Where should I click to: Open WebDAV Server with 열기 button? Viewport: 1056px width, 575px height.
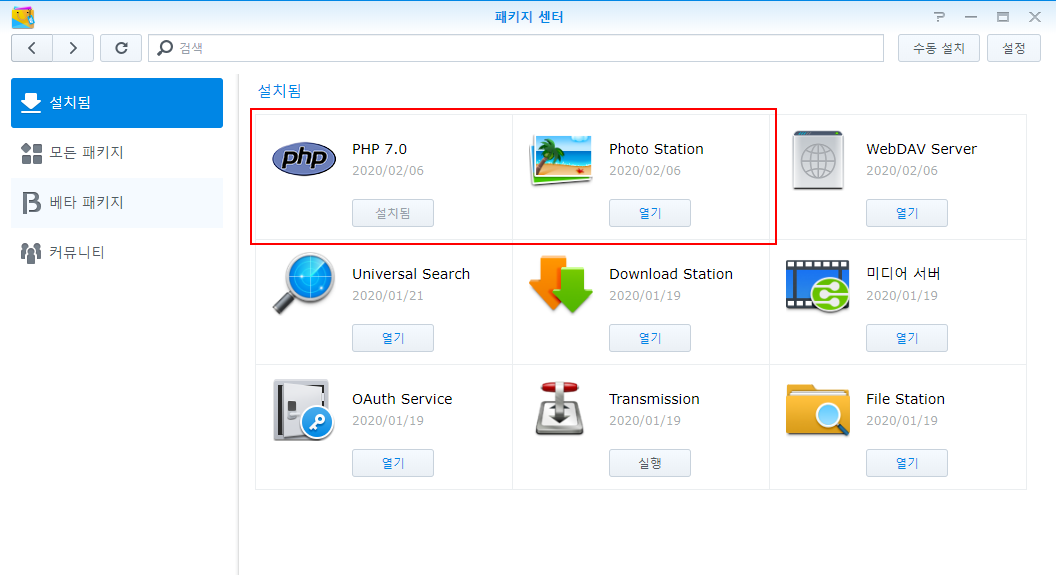point(906,213)
